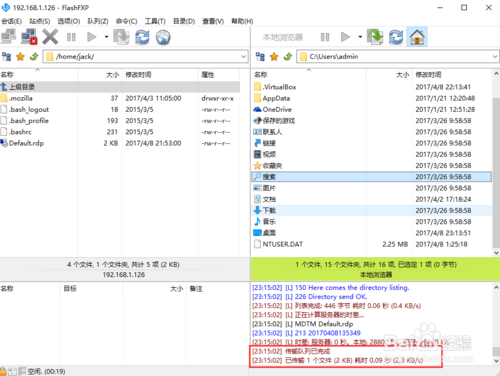Image resolution: width=500 pixels, height=376 pixels.
Task: Sort remote files by 大小 column
Action: 100,75
